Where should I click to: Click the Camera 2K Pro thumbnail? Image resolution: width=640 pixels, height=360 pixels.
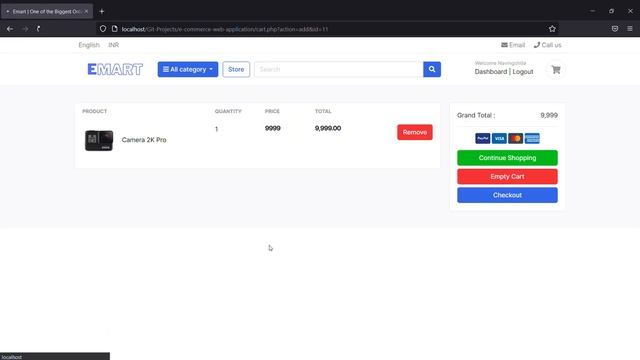[99, 140]
